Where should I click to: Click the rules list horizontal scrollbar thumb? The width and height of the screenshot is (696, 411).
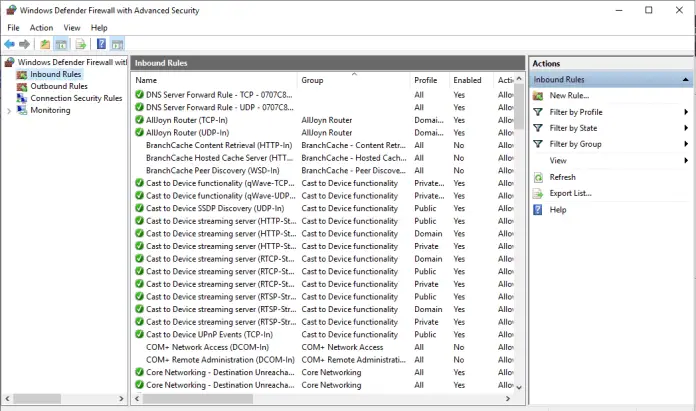point(198,399)
